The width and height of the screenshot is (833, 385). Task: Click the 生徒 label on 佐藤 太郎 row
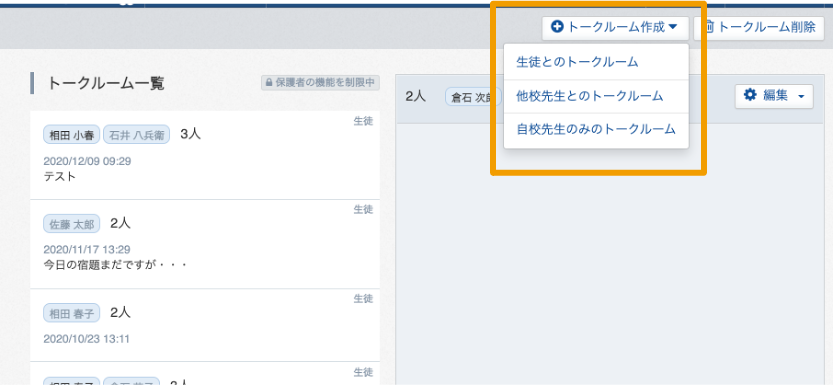363,210
